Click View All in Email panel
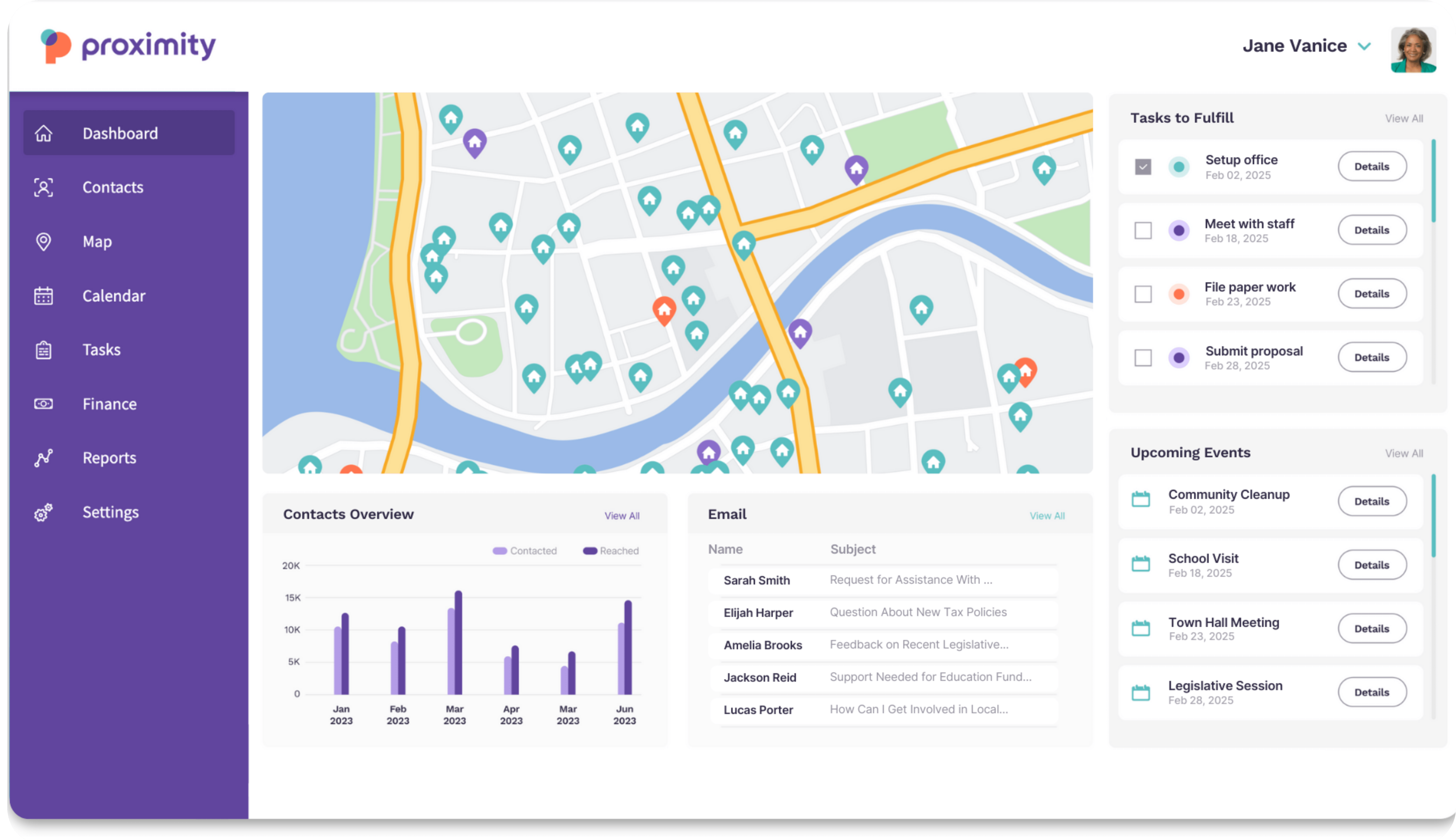Viewport: 1456px width, 840px height. (1047, 516)
